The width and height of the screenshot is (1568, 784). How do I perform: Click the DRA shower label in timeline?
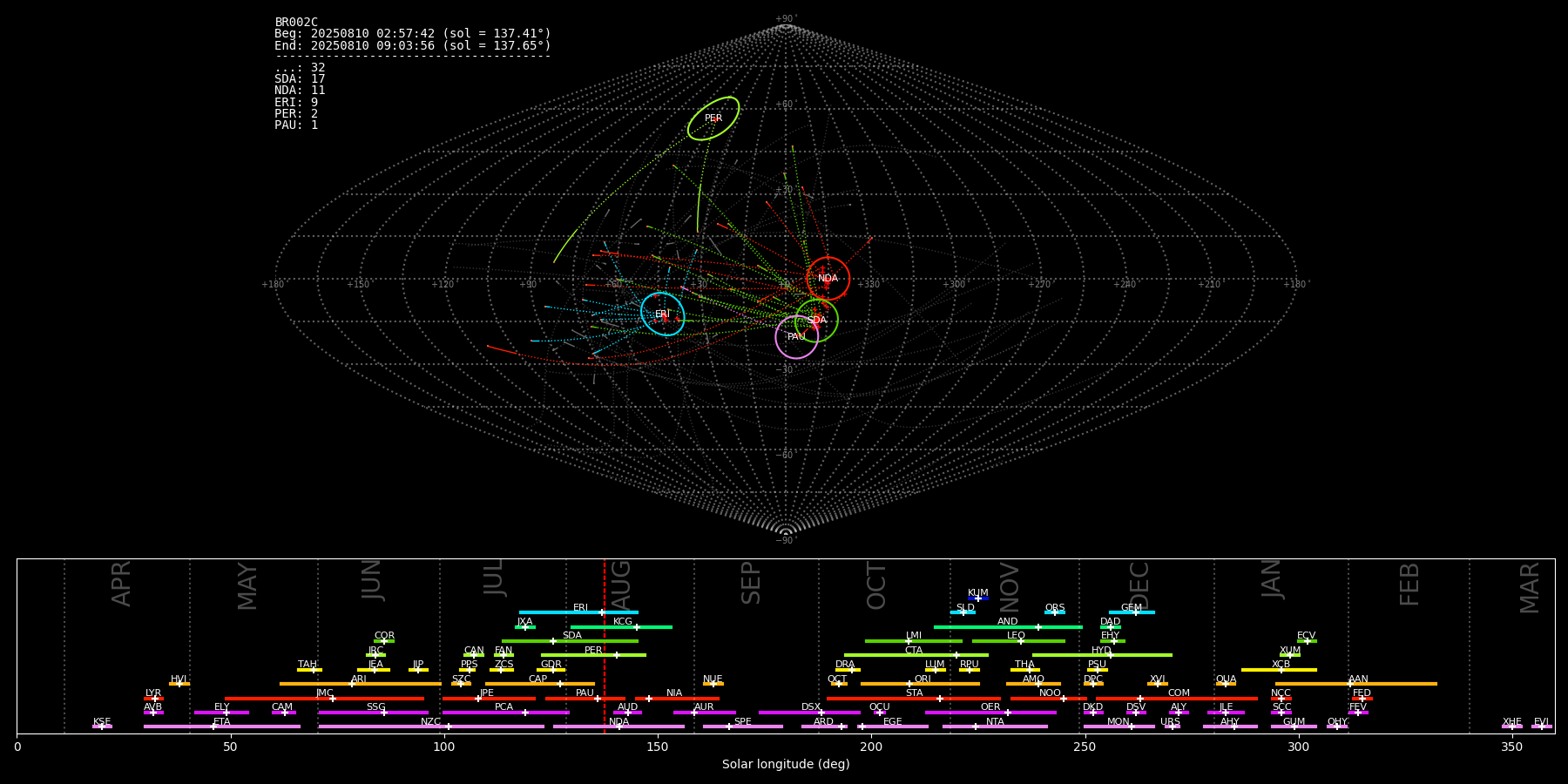coord(845,665)
